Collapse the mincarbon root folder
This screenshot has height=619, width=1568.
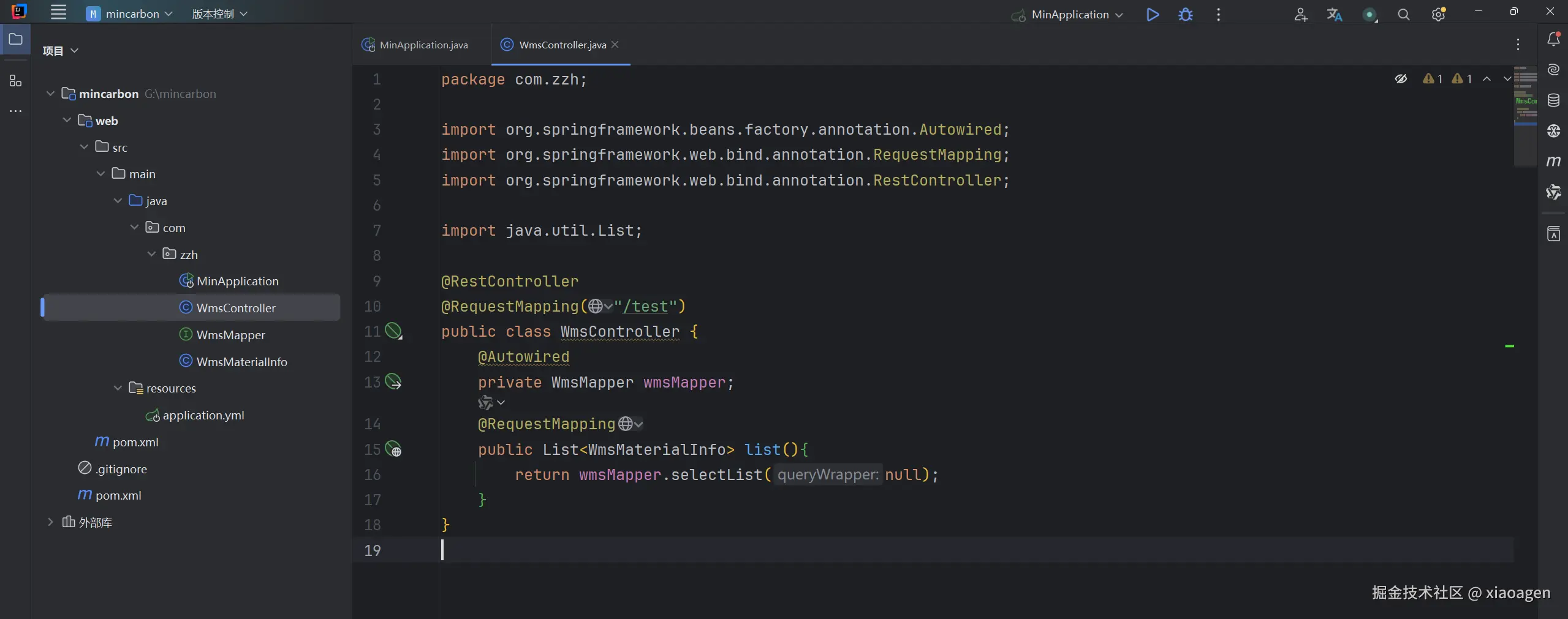[50, 94]
